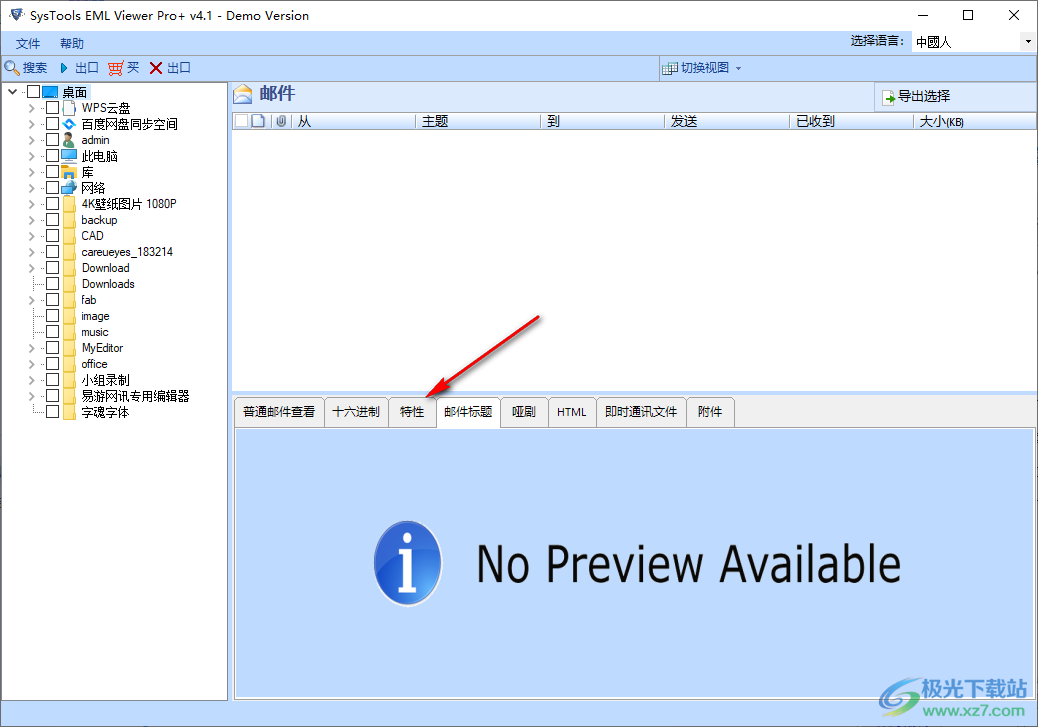Open the 邮件标题 mail header tab
1038x727 pixels.
(x=468, y=411)
